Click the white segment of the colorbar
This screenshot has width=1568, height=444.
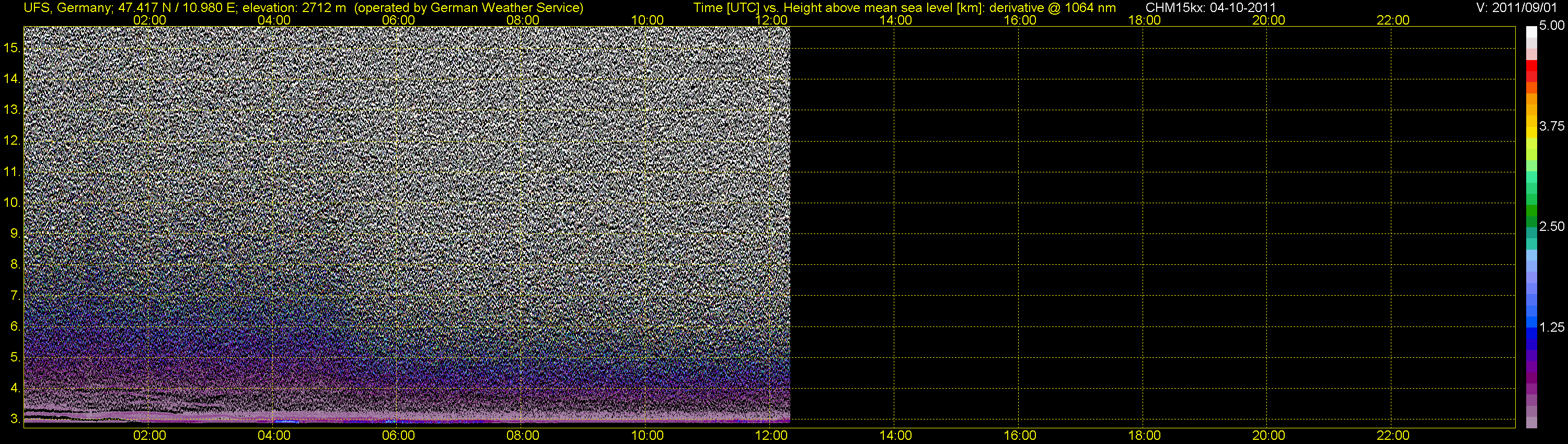pyautogui.click(x=1531, y=32)
